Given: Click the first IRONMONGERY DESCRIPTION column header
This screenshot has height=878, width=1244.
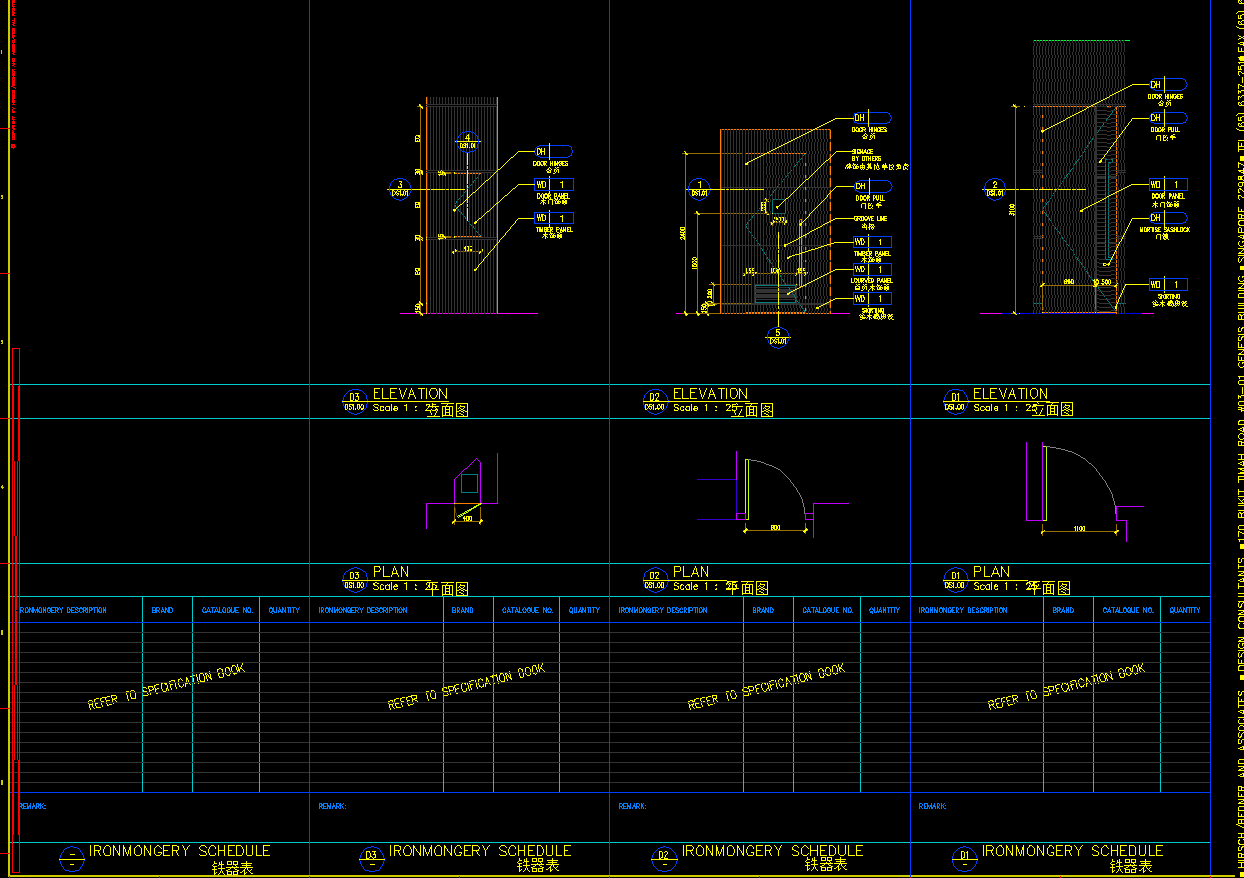Looking at the screenshot, I should 64,610.
